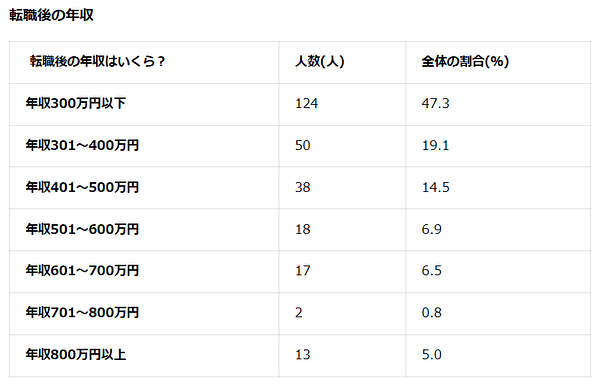The width and height of the screenshot is (600, 384).
Task: Select the 転職後の年収はいくら？ column header
Action: (x=97, y=61)
